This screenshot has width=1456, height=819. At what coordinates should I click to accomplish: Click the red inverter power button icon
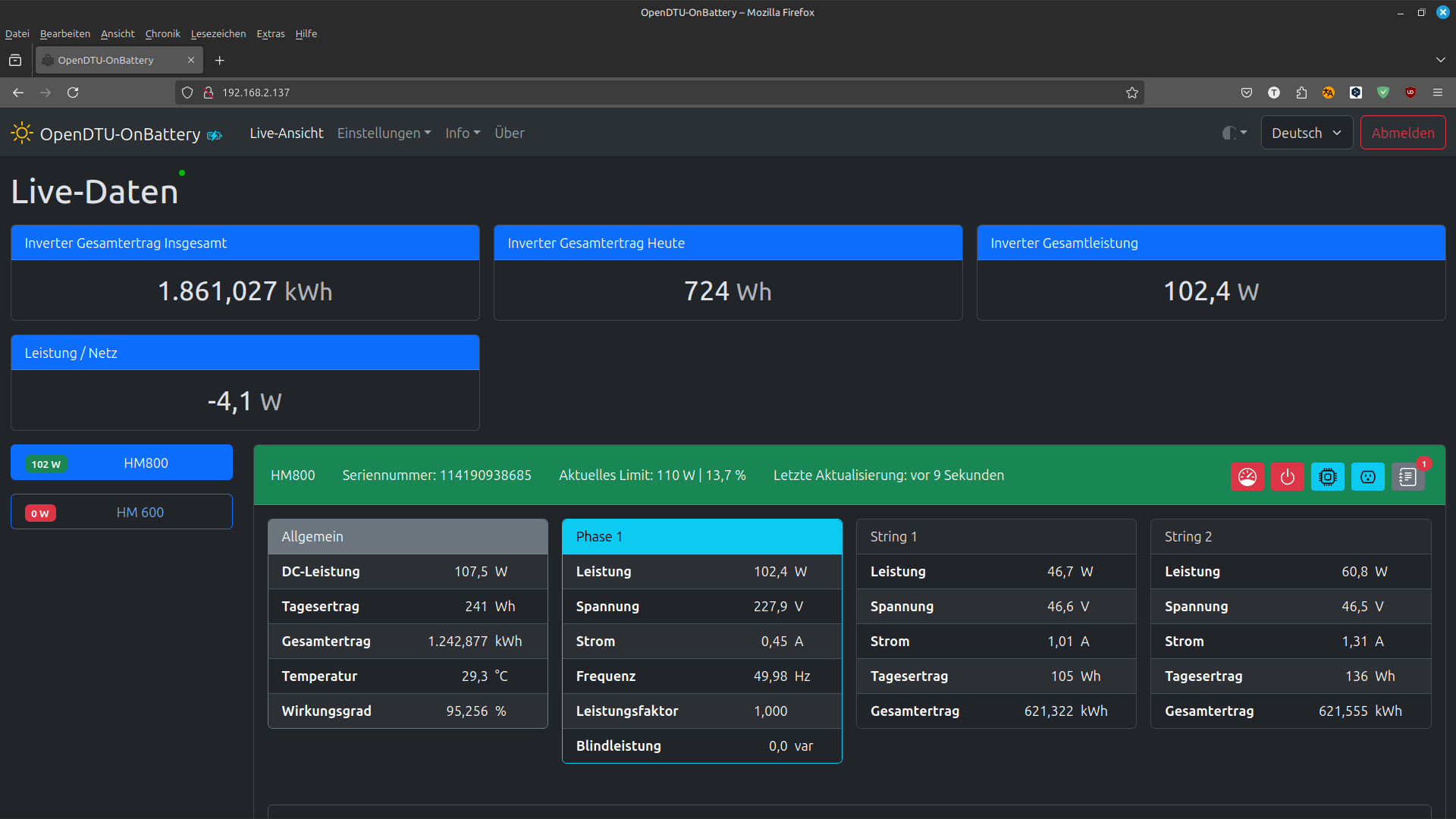1288,476
